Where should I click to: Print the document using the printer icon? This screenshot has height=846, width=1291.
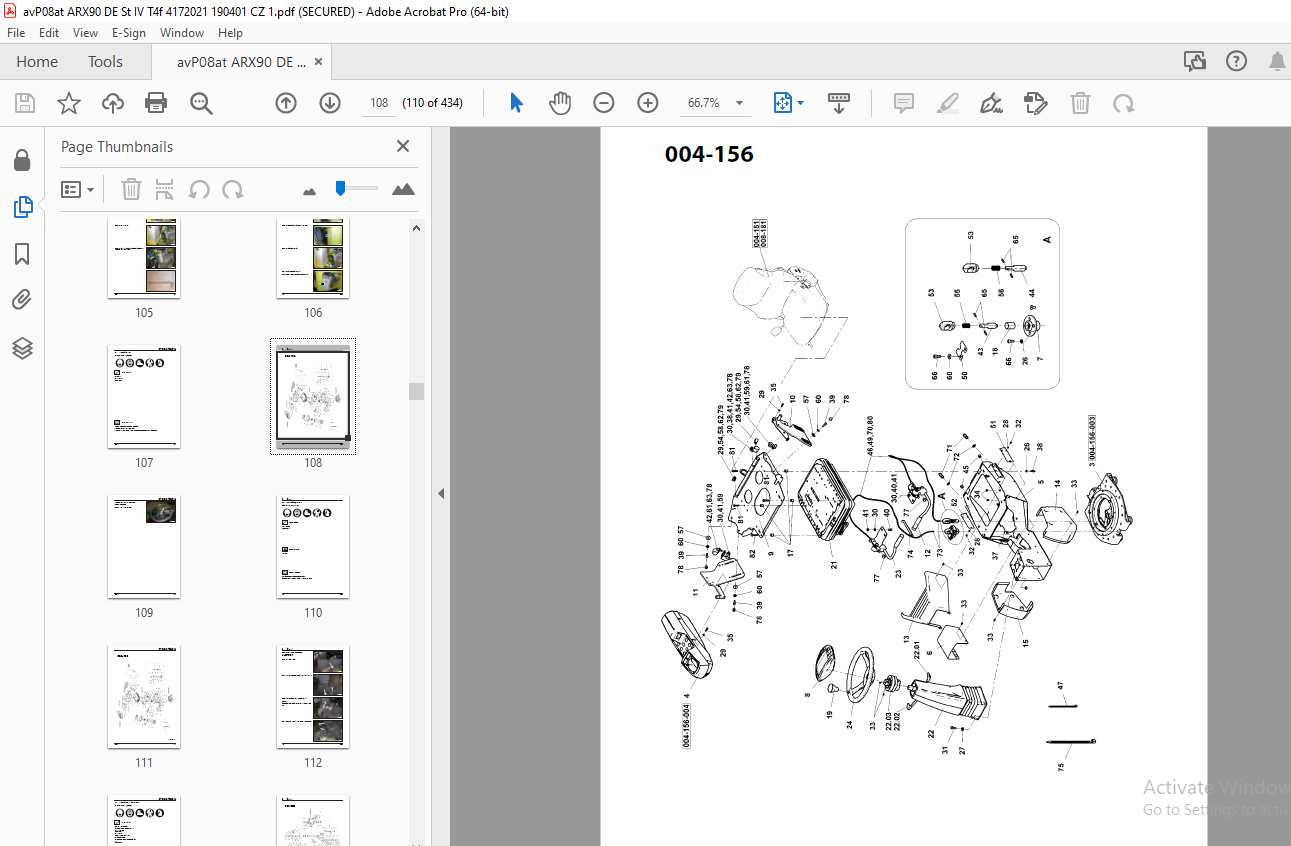click(156, 103)
